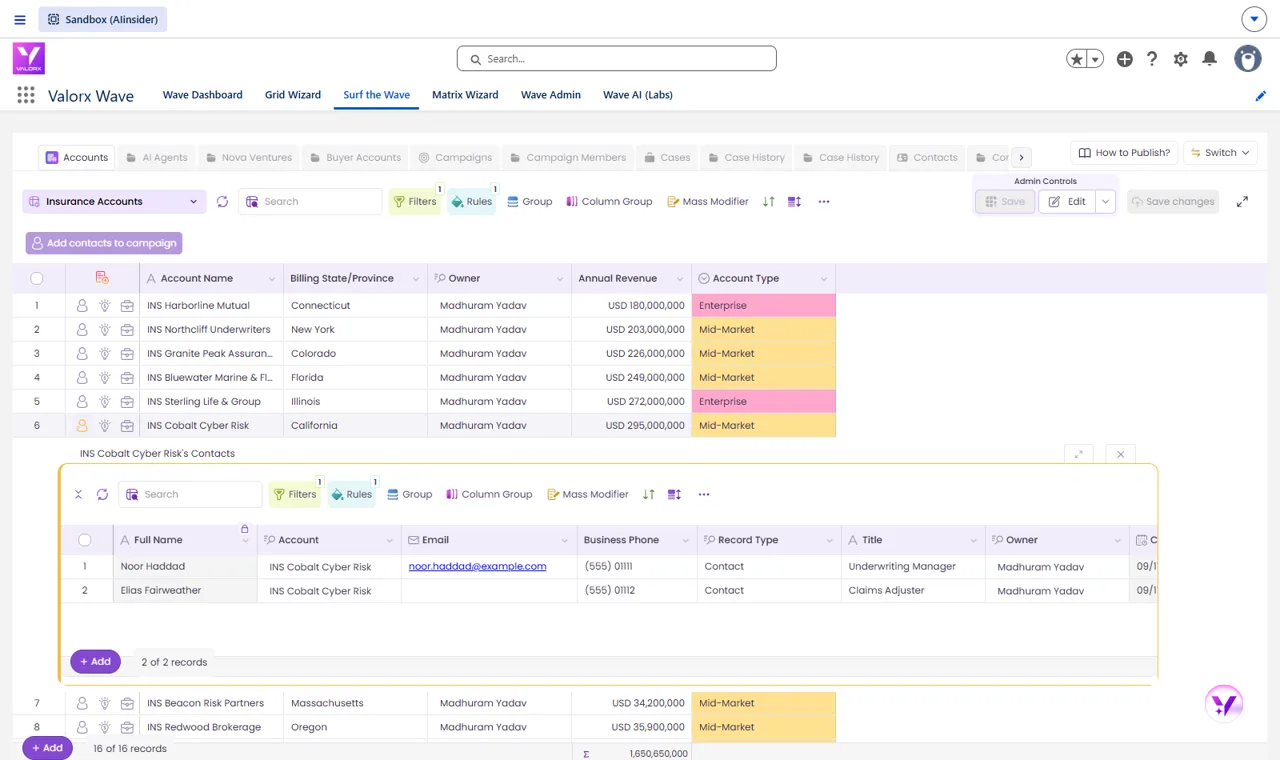Toggle the select-all checkbox in contacts grid

click(85, 540)
